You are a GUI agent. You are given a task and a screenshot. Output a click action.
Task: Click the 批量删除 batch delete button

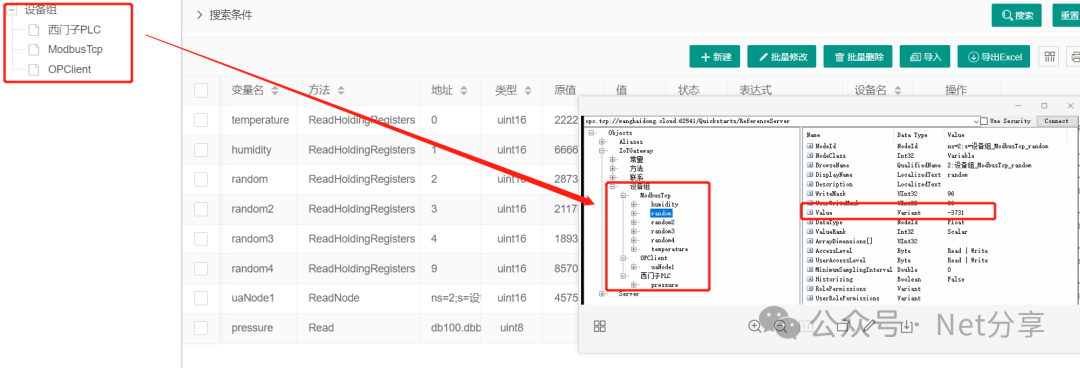point(858,57)
